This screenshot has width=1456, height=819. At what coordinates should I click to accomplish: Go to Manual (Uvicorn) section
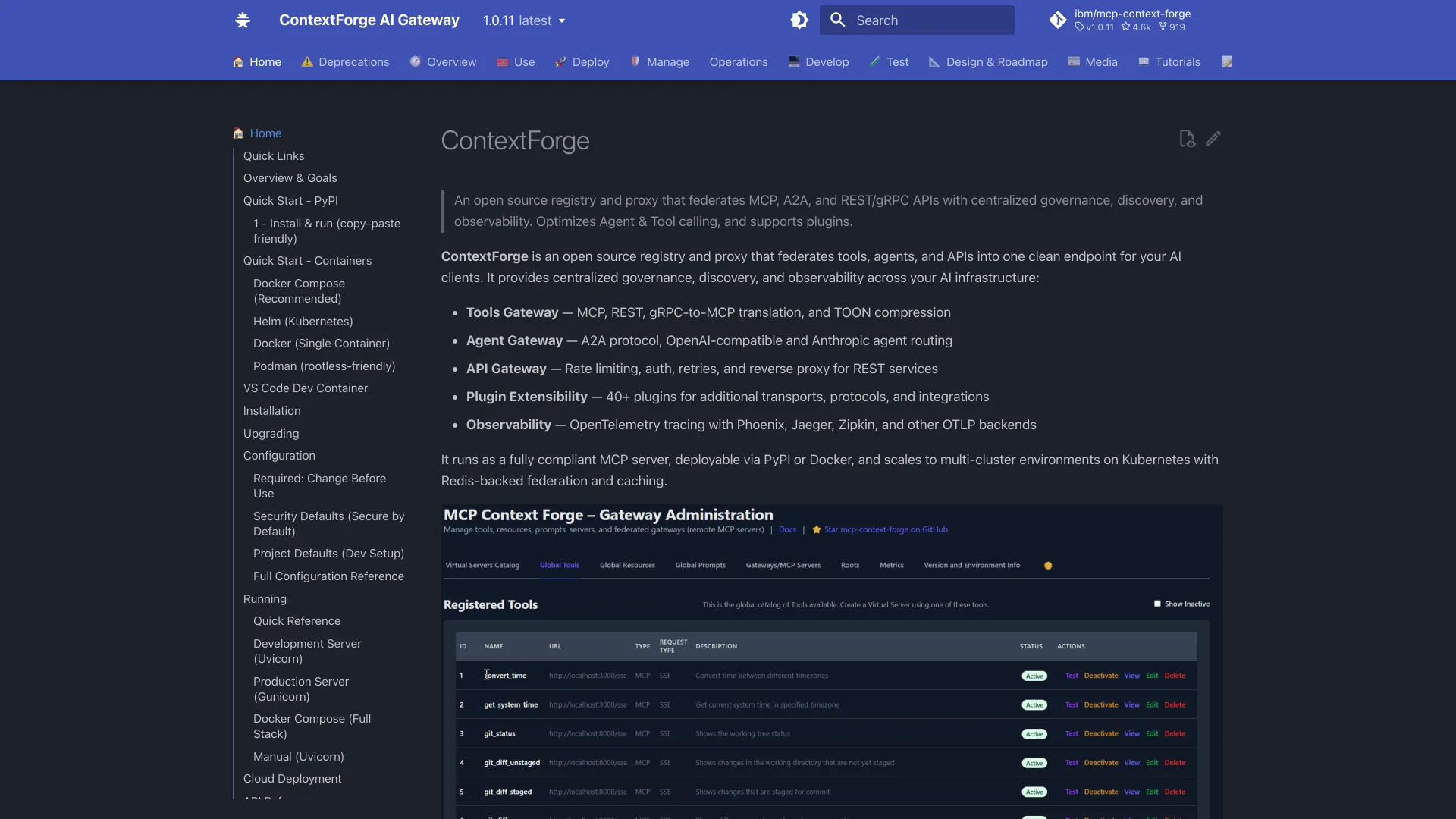[299, 757]
